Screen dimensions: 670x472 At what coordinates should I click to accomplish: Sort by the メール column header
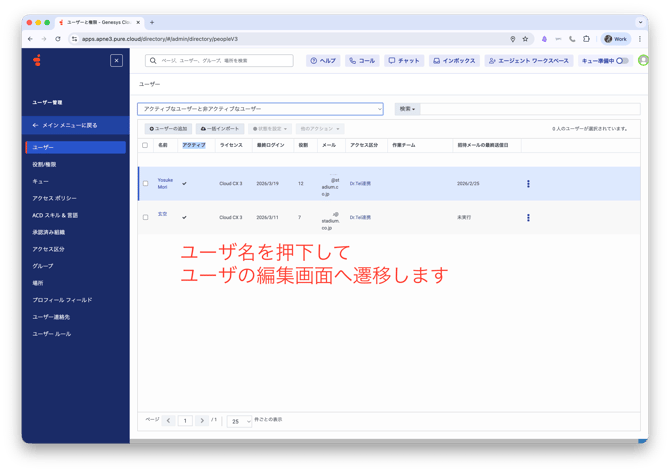tap(329, 145)
